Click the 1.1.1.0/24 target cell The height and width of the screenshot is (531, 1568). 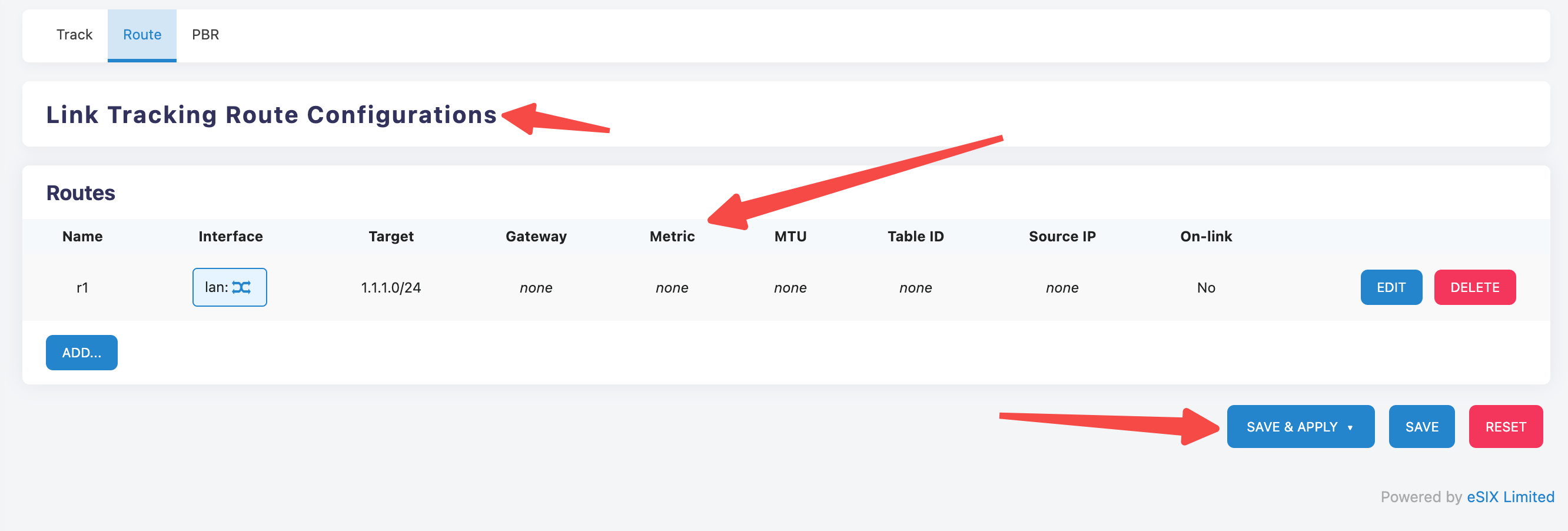pyautogui.click(x=391, y=287)
